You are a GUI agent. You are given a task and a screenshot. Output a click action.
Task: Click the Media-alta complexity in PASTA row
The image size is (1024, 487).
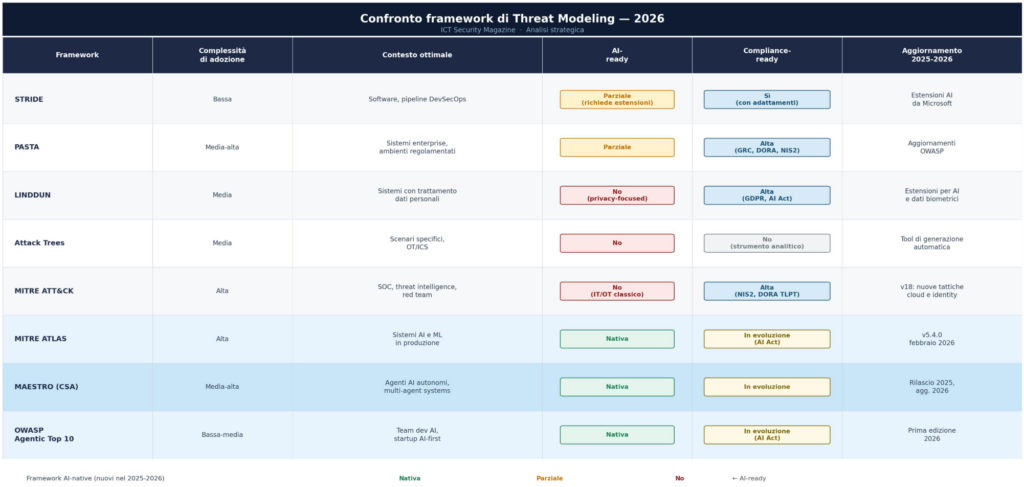tap(222, 147)
